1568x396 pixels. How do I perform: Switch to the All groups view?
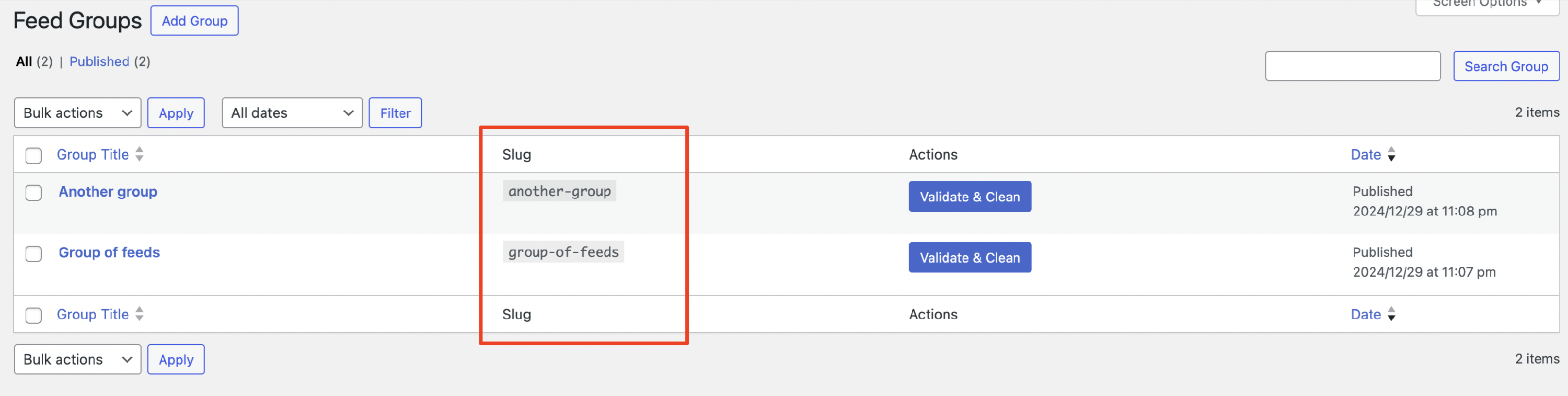click(x=24, y=62)
